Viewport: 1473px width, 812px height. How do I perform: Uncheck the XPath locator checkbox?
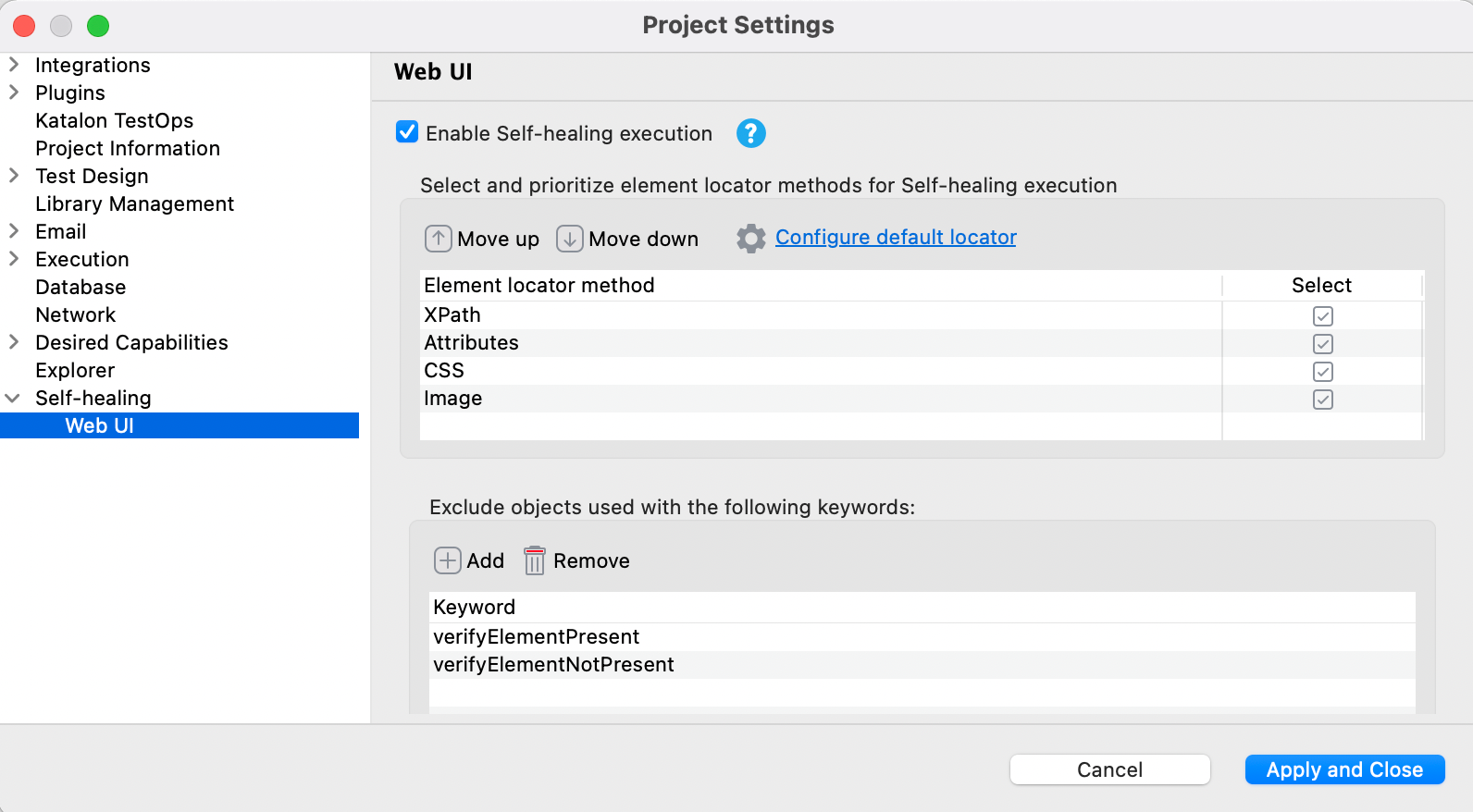pyautogui.click(x=1323, y=316)
